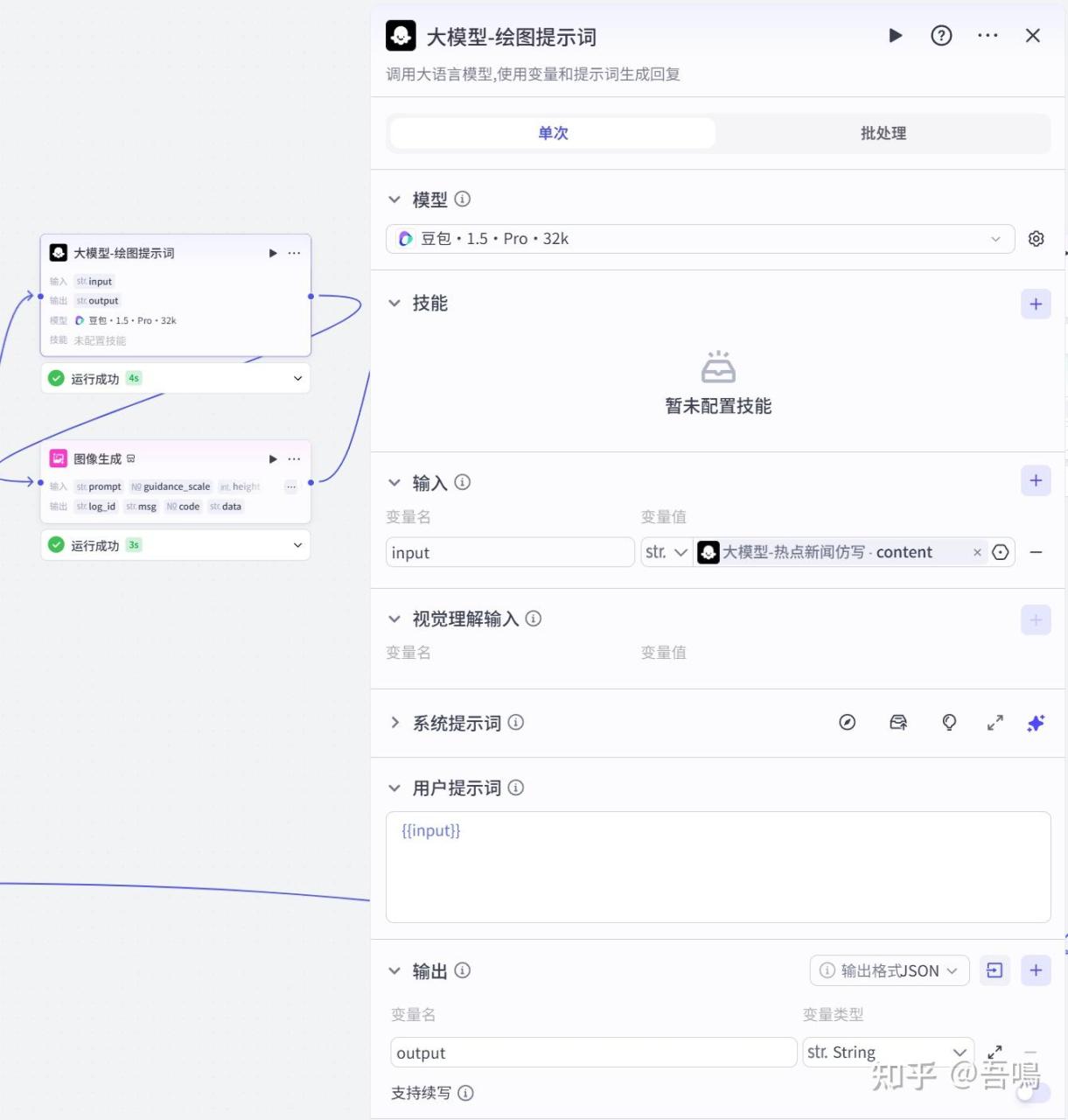Click the input variable name field
The image size is (1068, 1120).
(510, 553)
